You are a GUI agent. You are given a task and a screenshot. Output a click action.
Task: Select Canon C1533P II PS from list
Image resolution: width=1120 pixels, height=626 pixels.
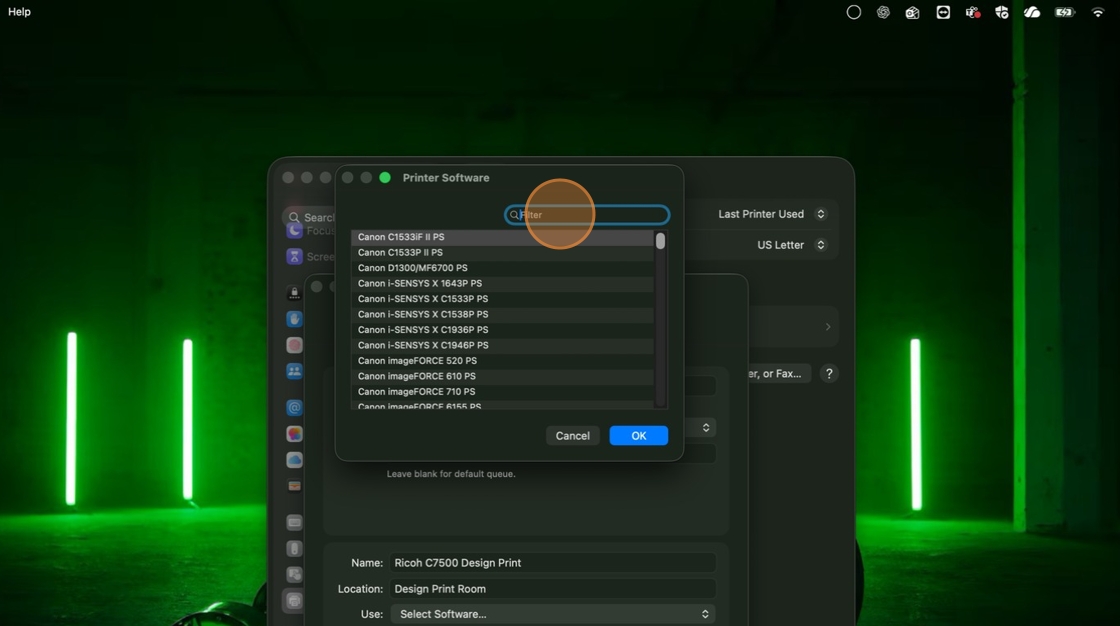[x=400, y=253]
